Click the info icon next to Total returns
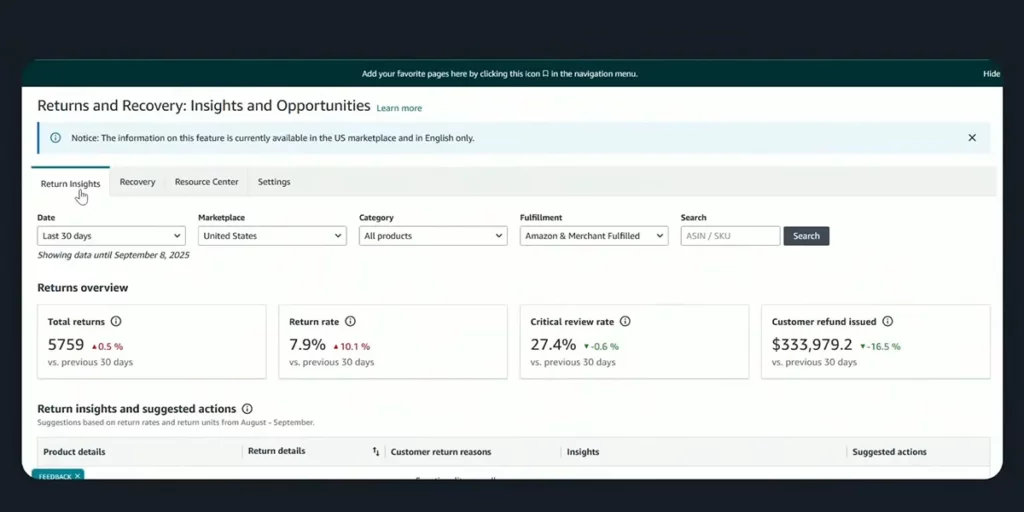 pos(116,322)
